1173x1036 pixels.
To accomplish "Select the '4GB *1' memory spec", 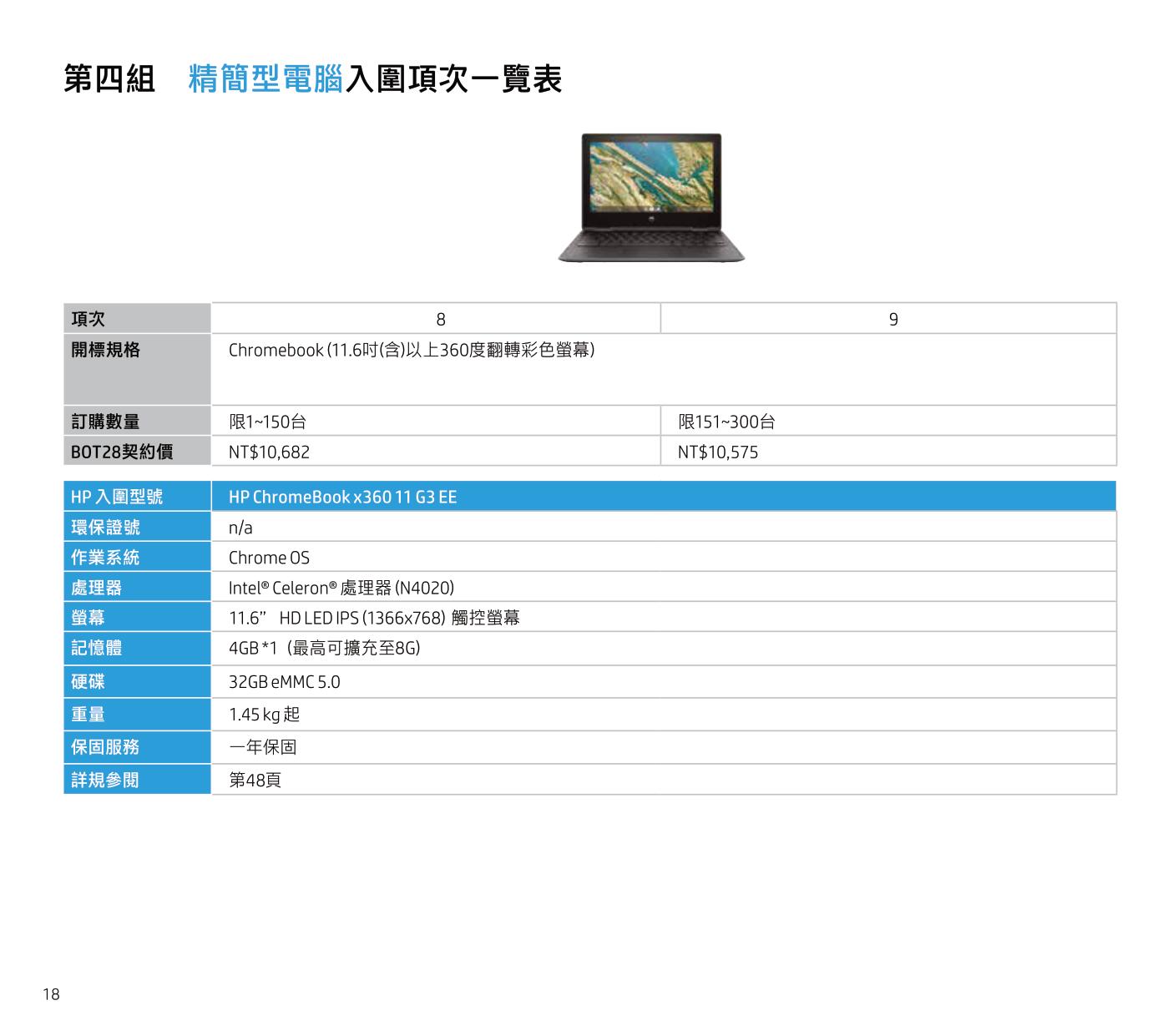I will tap(325, 648).
